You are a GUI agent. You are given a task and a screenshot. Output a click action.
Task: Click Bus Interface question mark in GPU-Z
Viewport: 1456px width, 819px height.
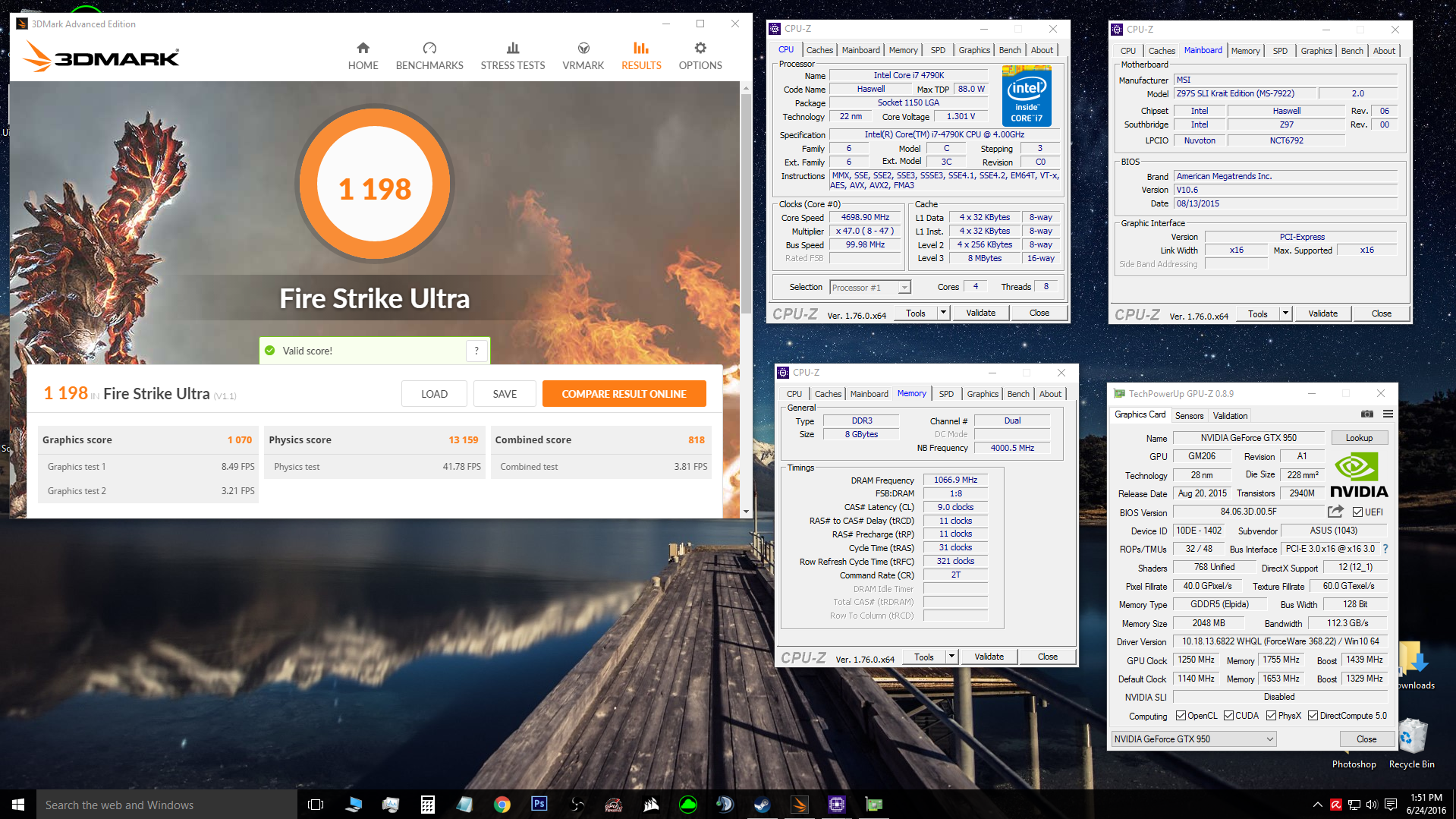click(1385, 549)
